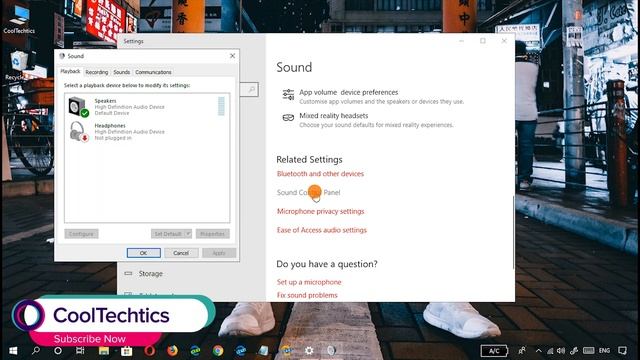Switch to Sounds tab

tap(122, 72)
